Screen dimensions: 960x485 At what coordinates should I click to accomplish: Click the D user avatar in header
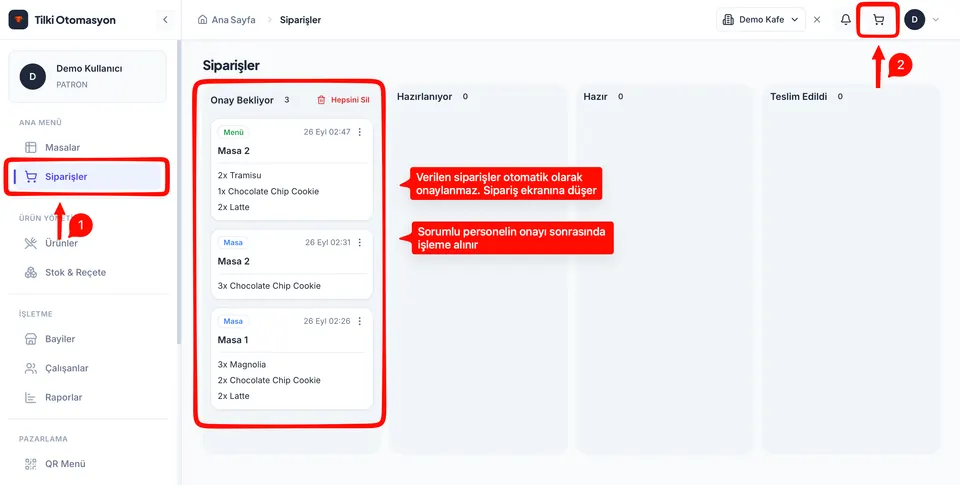click(915, 20)
